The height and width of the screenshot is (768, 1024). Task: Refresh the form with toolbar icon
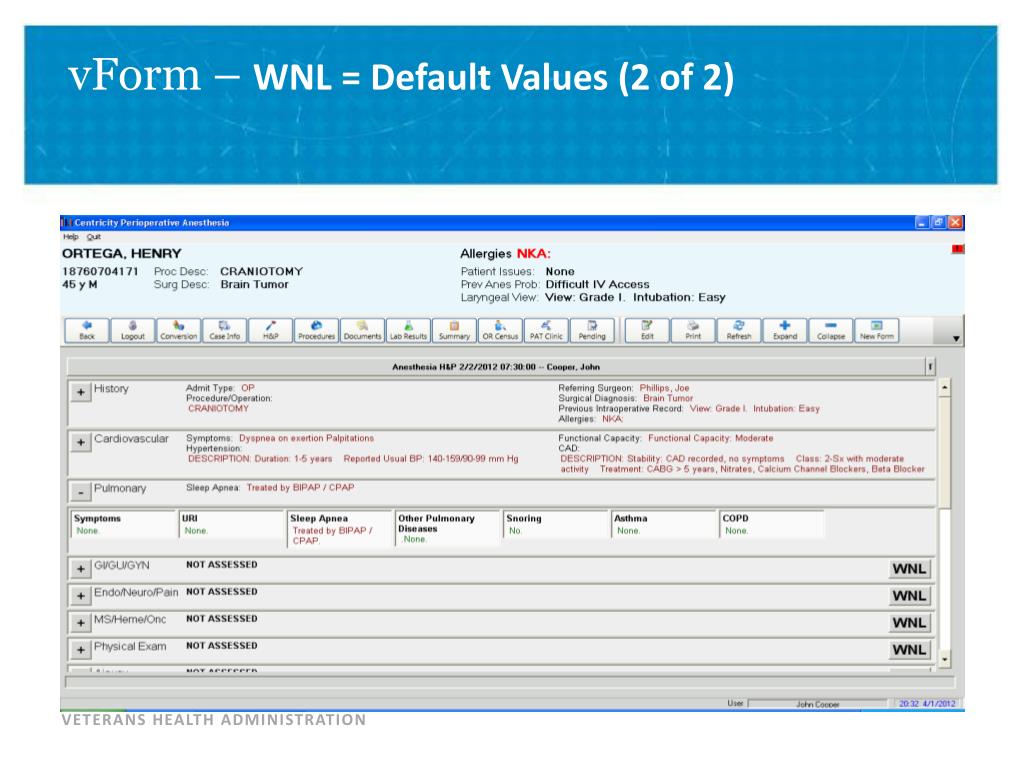click(739, 330)
